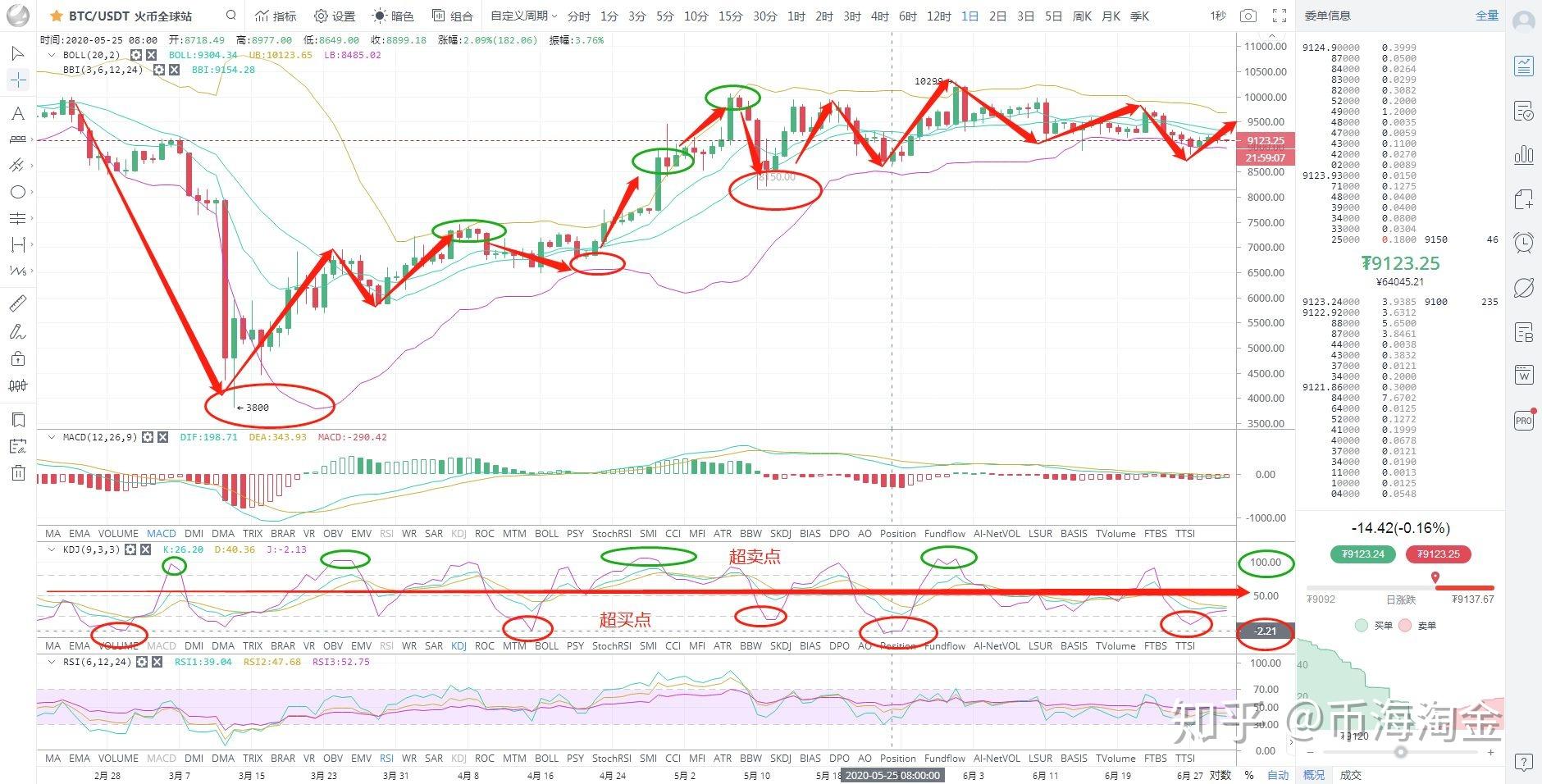Viewport: 1542px width, 784px height.
Task: Toggle 对数 logarithmic scale
Action: [1220, 774]
